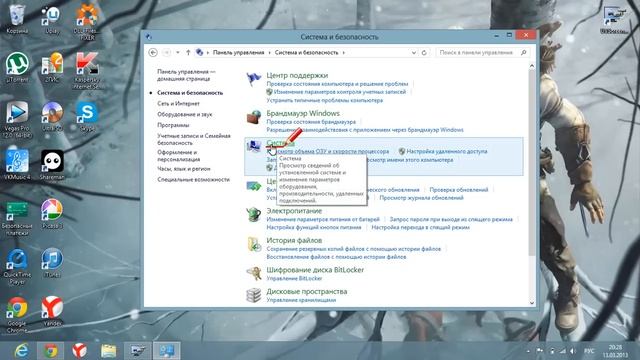
Task: Open 2GIS desktop shortcut
Action: coord(52,67)
